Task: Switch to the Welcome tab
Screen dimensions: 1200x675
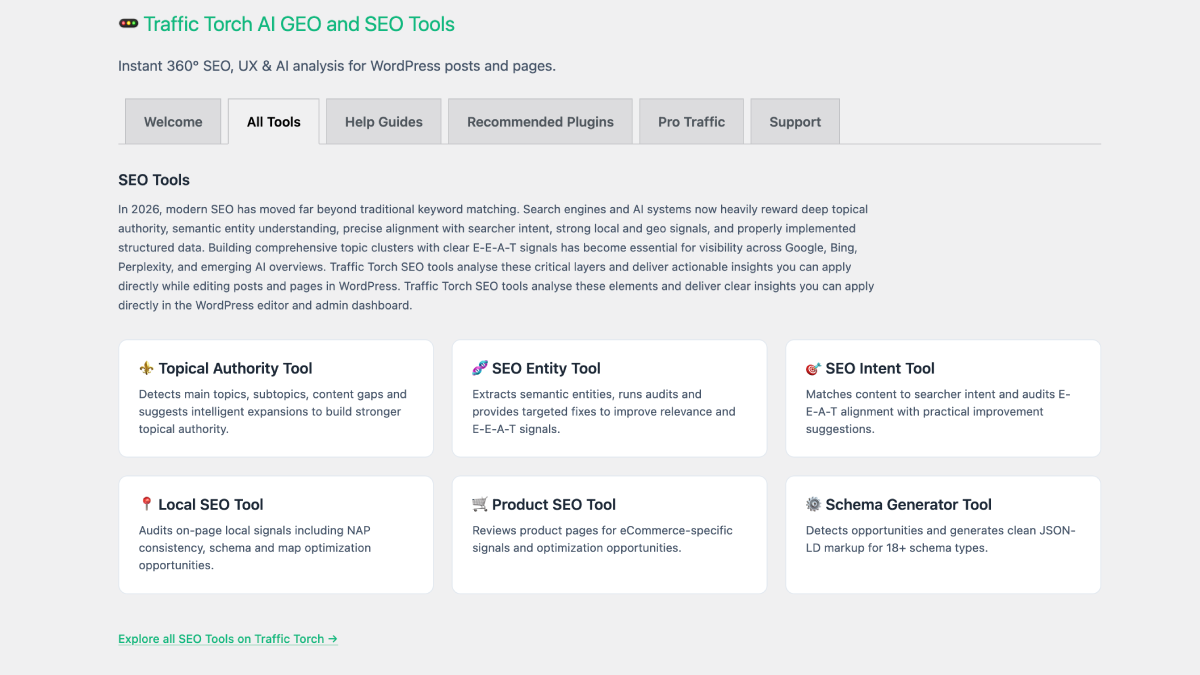Action: tap(173, 121)
